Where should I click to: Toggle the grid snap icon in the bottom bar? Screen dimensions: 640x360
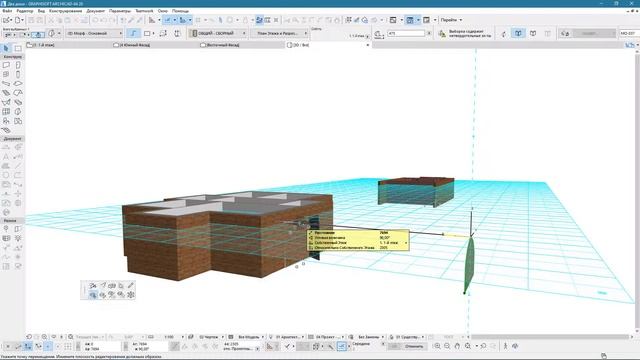coord(68,346)
